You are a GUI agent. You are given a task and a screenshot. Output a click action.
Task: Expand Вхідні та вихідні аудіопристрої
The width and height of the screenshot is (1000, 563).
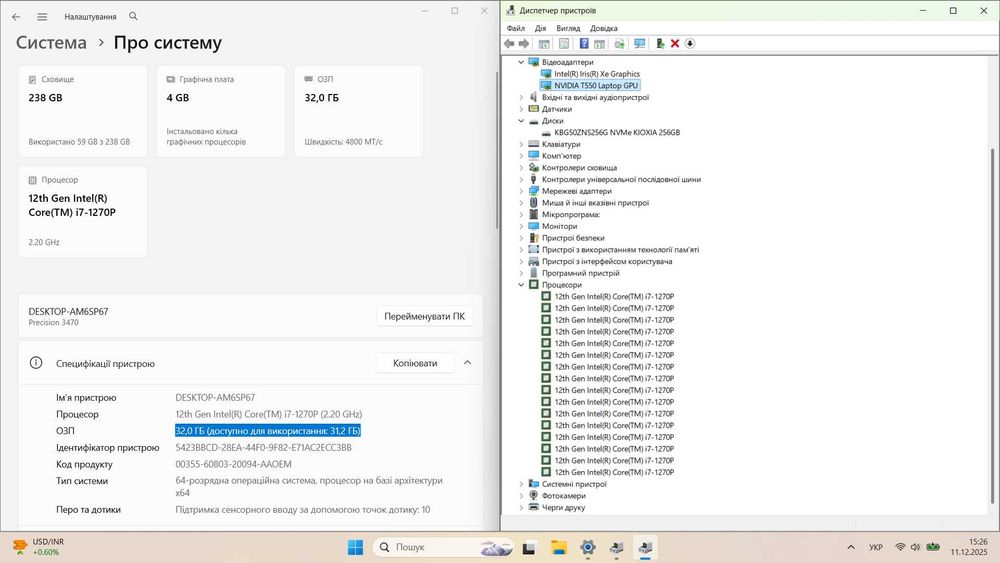point(521,98)
